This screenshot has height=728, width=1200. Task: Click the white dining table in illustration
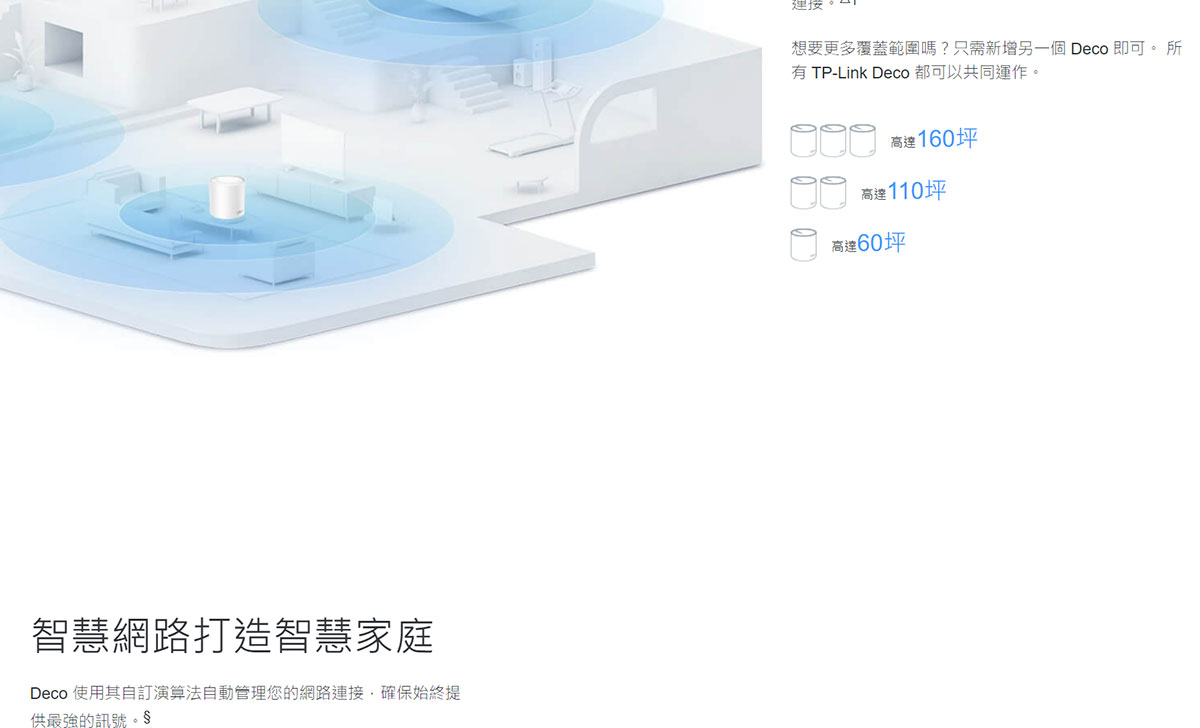pos(234,108)
